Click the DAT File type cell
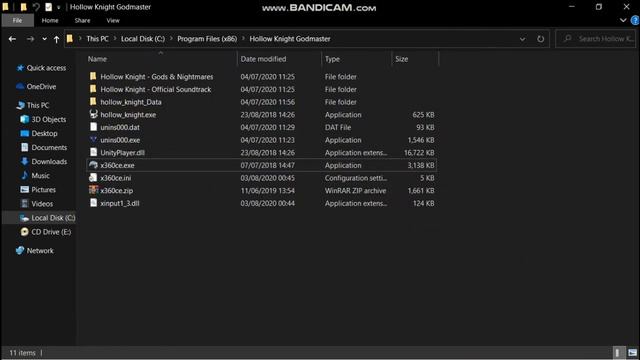 [x=338, y=127]
